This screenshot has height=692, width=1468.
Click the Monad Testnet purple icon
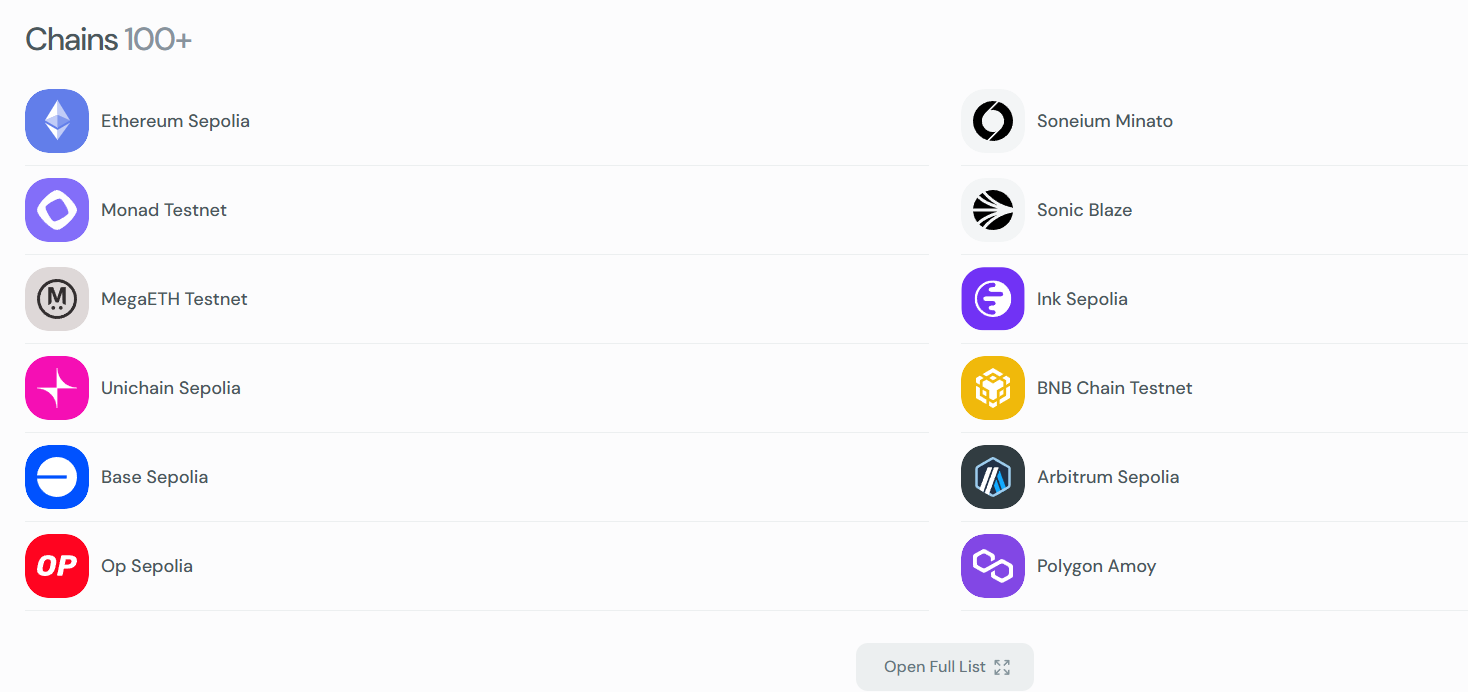(x=57, y=210)
